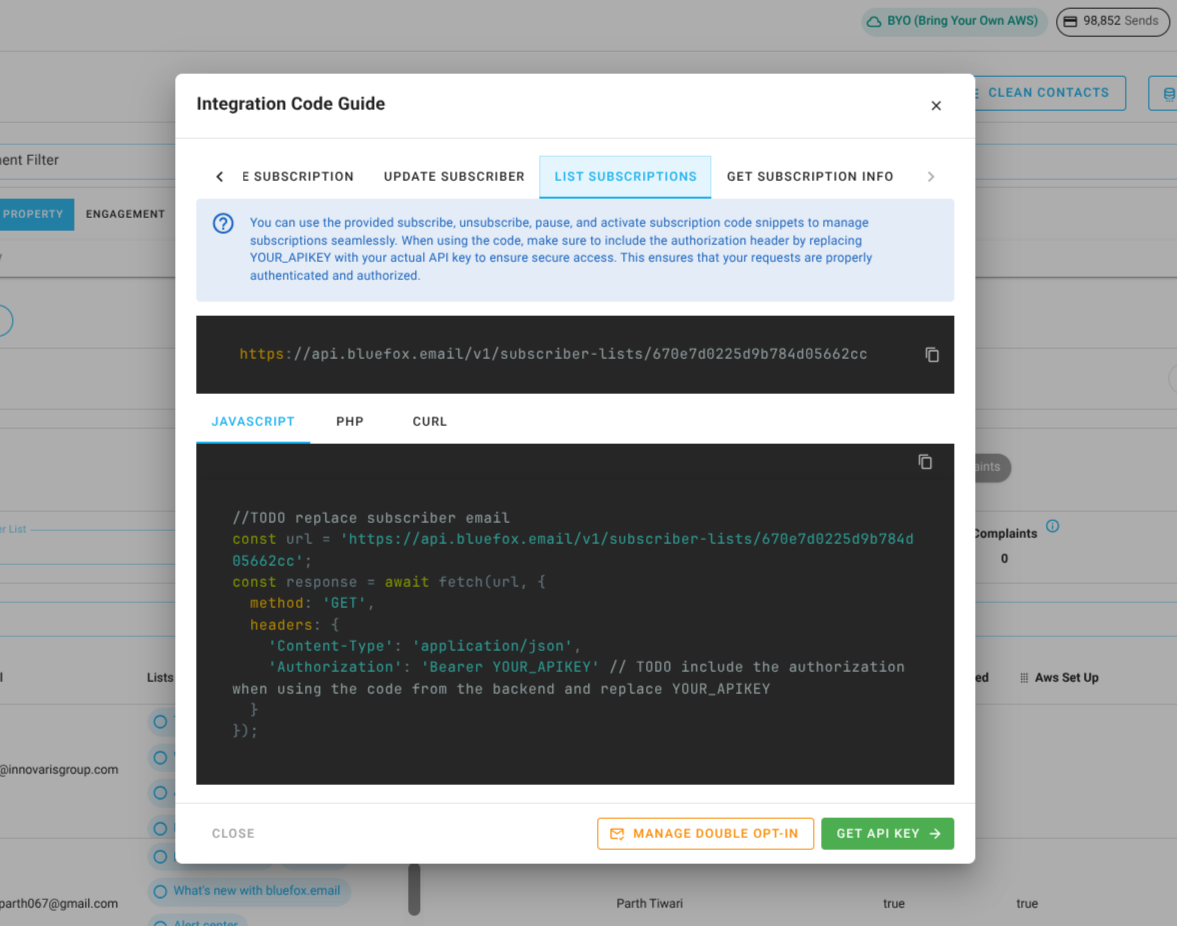1177x926 pixels.
Task: Open Manage Double Opt-In
Action: point(705,834)
